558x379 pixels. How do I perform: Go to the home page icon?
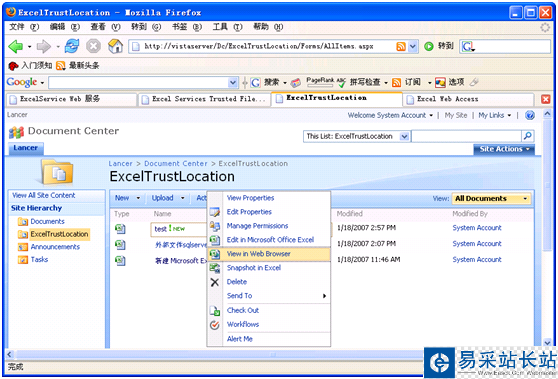115,46
